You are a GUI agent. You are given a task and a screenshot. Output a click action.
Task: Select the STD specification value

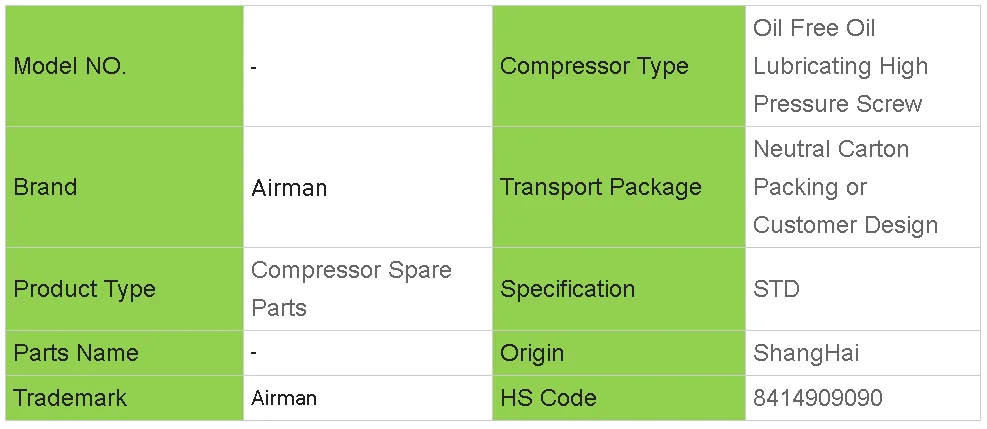776,289
